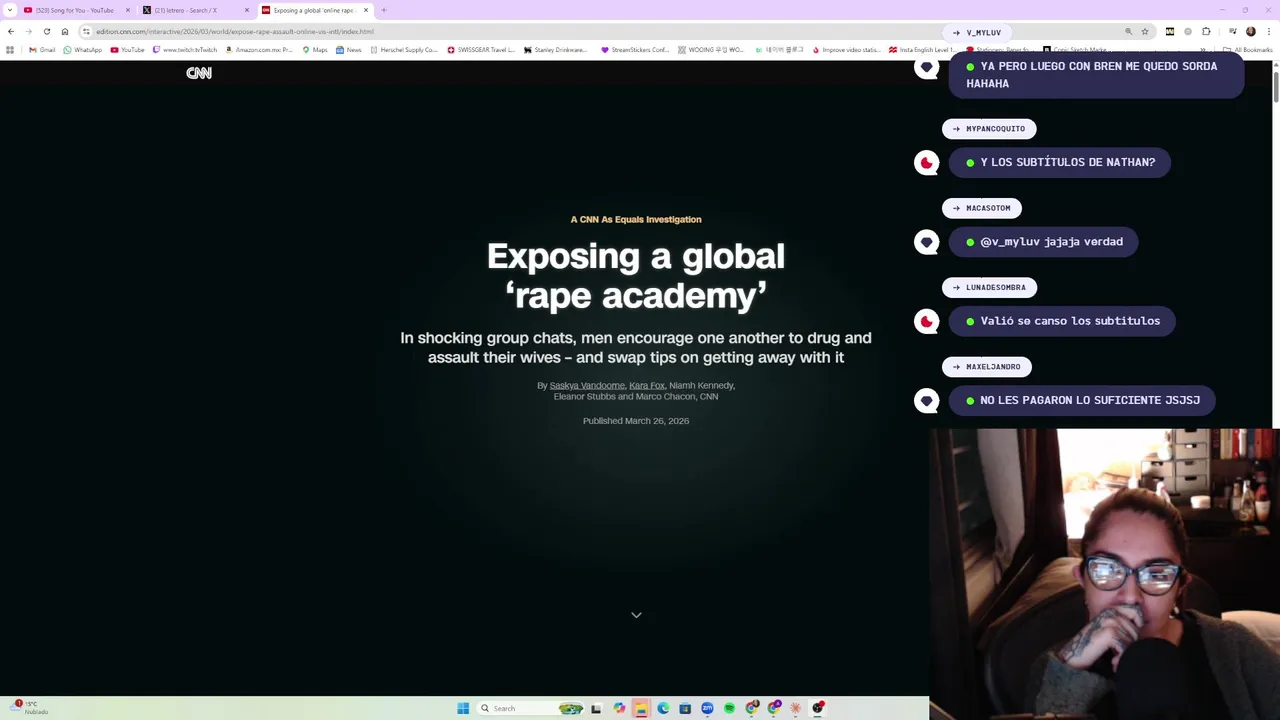Open the Insta English Level bookmark
Viewport: 1280px width, 720px height.
[923, 50]
